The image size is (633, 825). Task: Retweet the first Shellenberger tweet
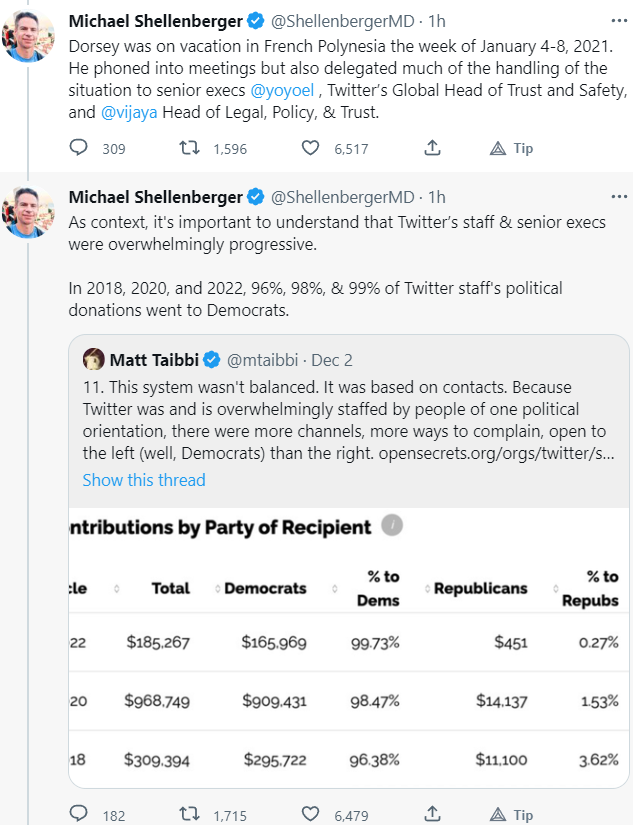tap(188, 148)
